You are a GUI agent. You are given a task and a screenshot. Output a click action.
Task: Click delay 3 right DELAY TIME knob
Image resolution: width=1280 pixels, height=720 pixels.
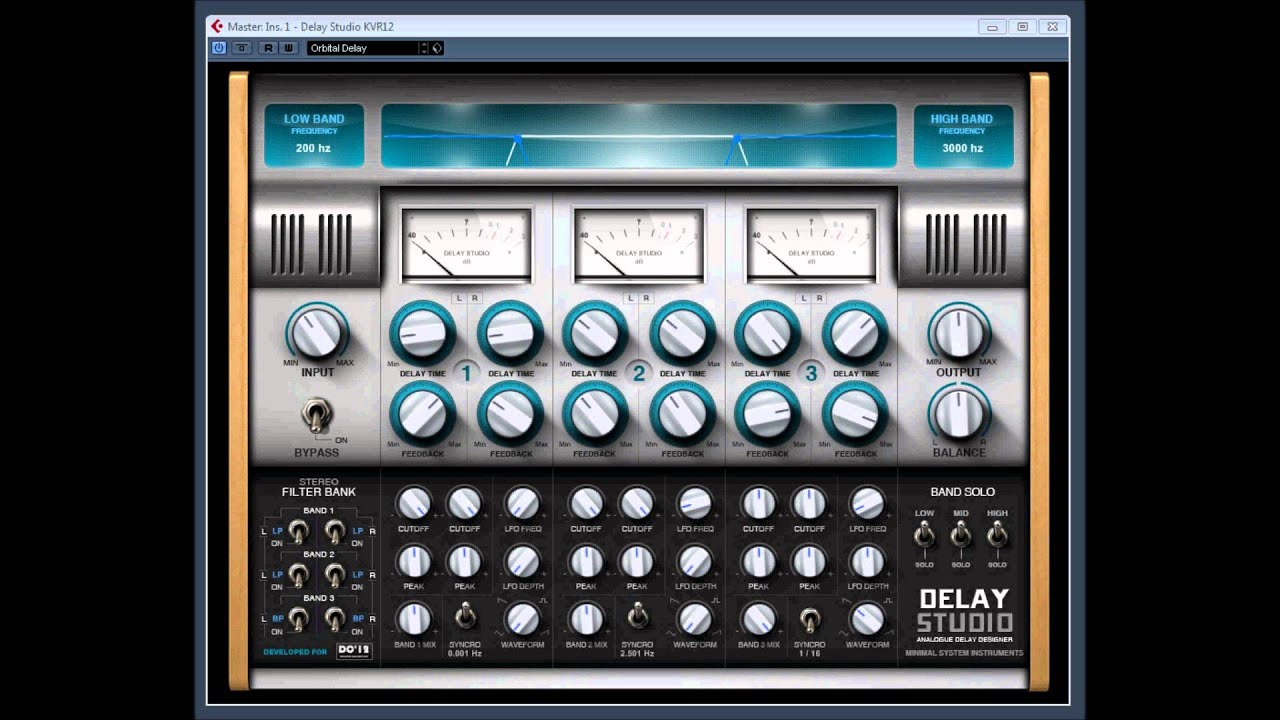point(855,335)
